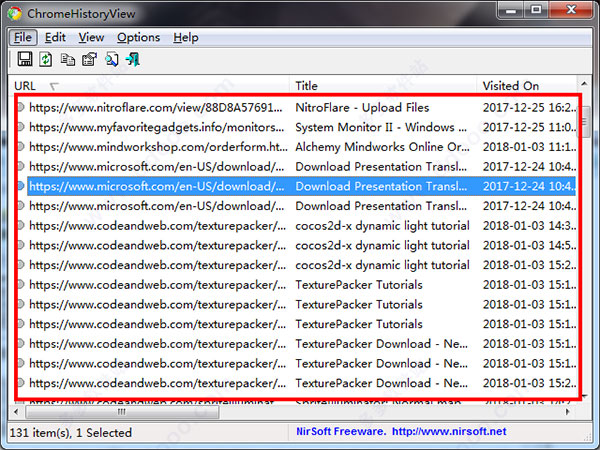Click cocos2d-x title in the 15:2 row
Image resolution: width=600 pixels, height=450 pixels.
(382, 265)
